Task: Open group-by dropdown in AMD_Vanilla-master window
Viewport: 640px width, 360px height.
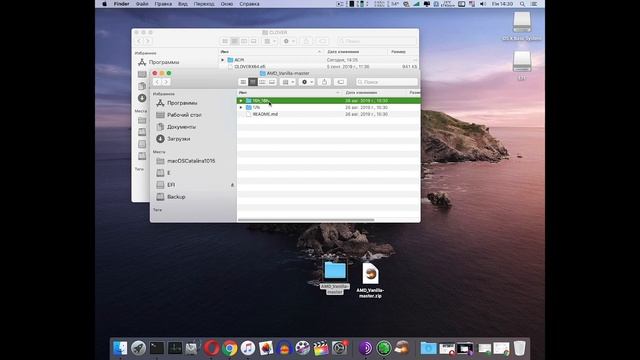Action: tap(289, 82)
